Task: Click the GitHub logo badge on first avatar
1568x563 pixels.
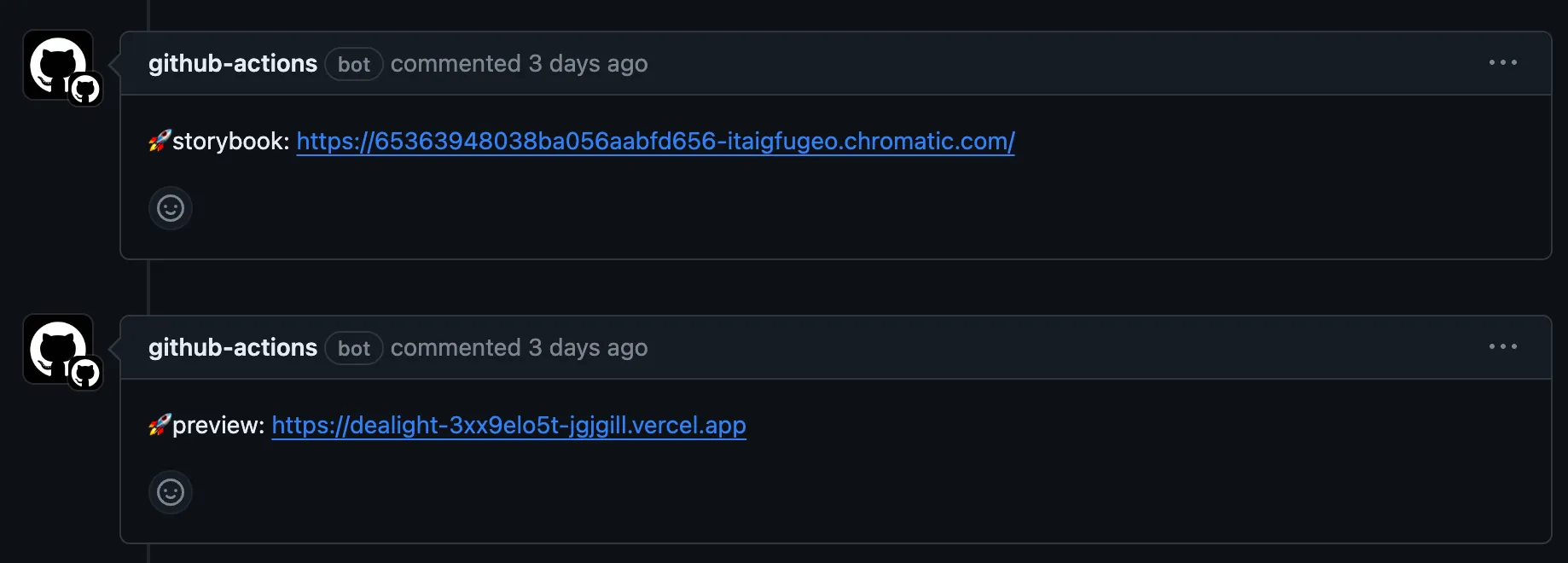Action: 84,89
